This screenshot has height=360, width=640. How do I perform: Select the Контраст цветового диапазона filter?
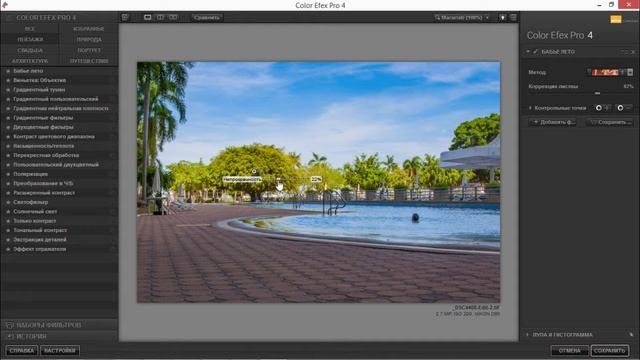coord(54,137)
